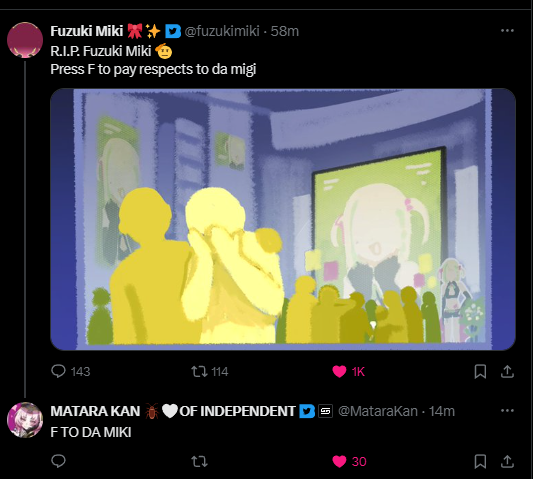The height and width of the screenshot is (479, 533).
Task: Share Fuzuki Miki's tweet
Action: pyautogui.click(x=507, y=371)
